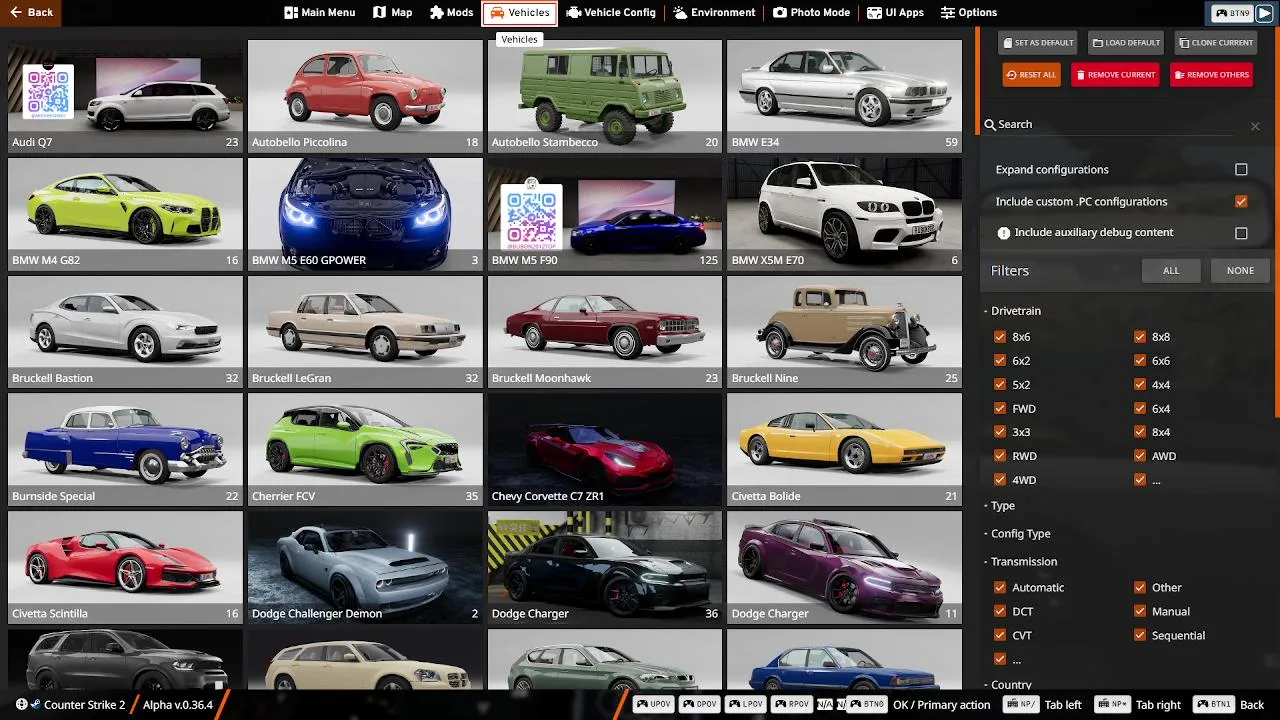Open Vehicle Config menu
1280x720 pixels.
611,13
